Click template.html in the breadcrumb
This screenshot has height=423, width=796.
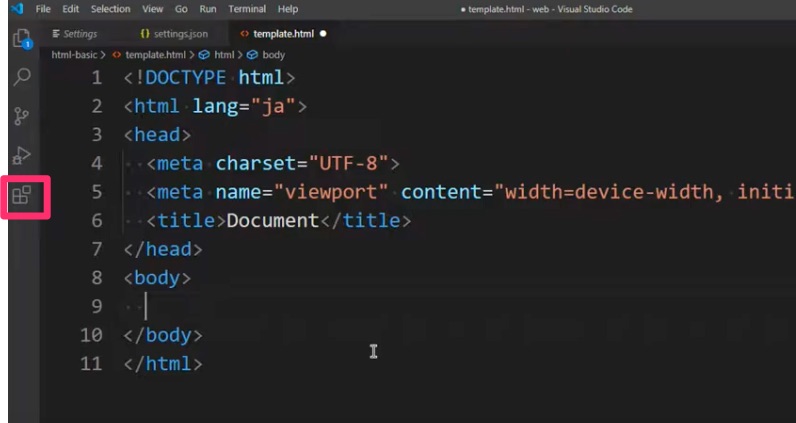point(155,55)
